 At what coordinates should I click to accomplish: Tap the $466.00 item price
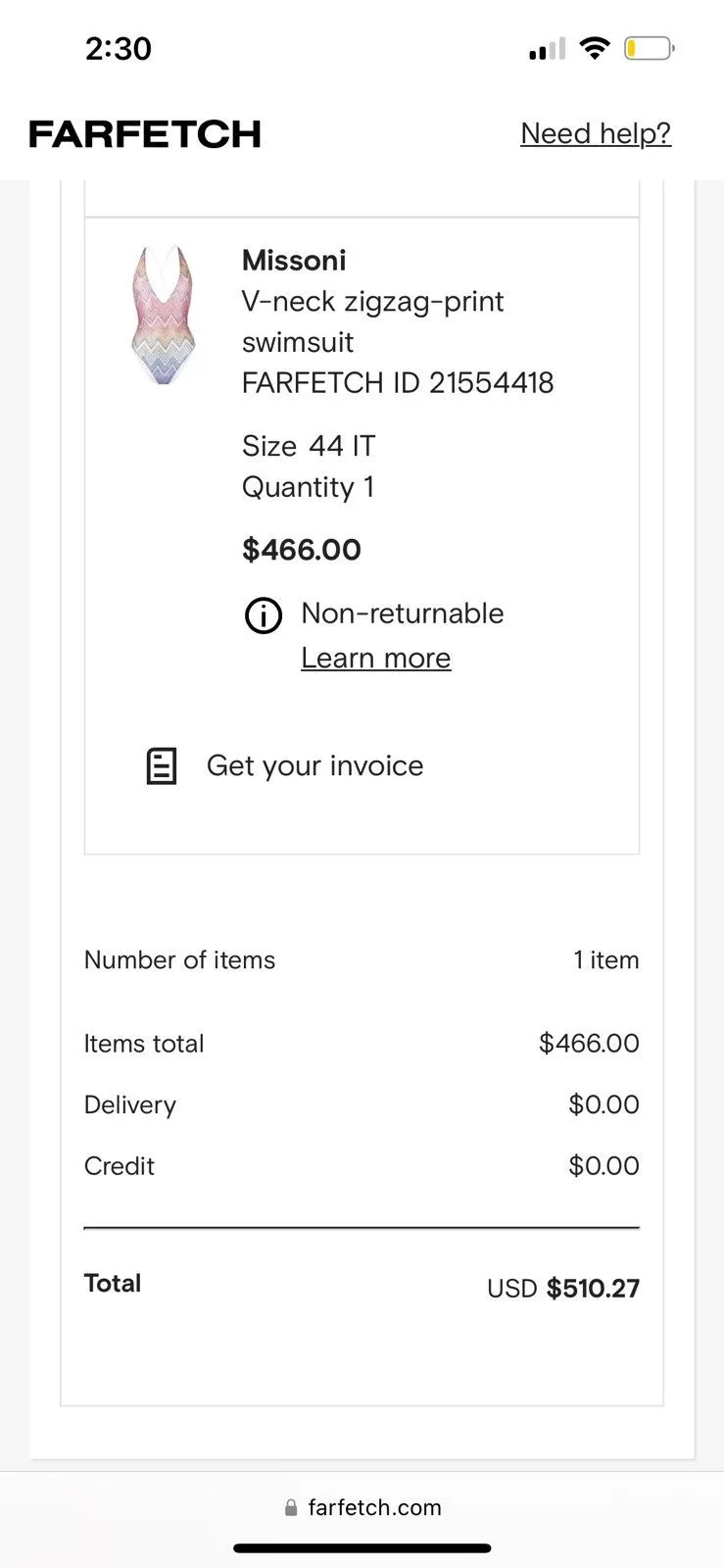click(x=302, y=550)
